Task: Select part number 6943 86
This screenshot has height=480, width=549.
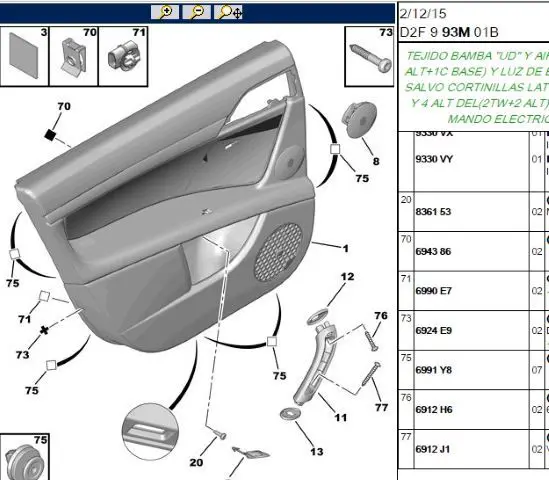Action: (x=433, y=251)
